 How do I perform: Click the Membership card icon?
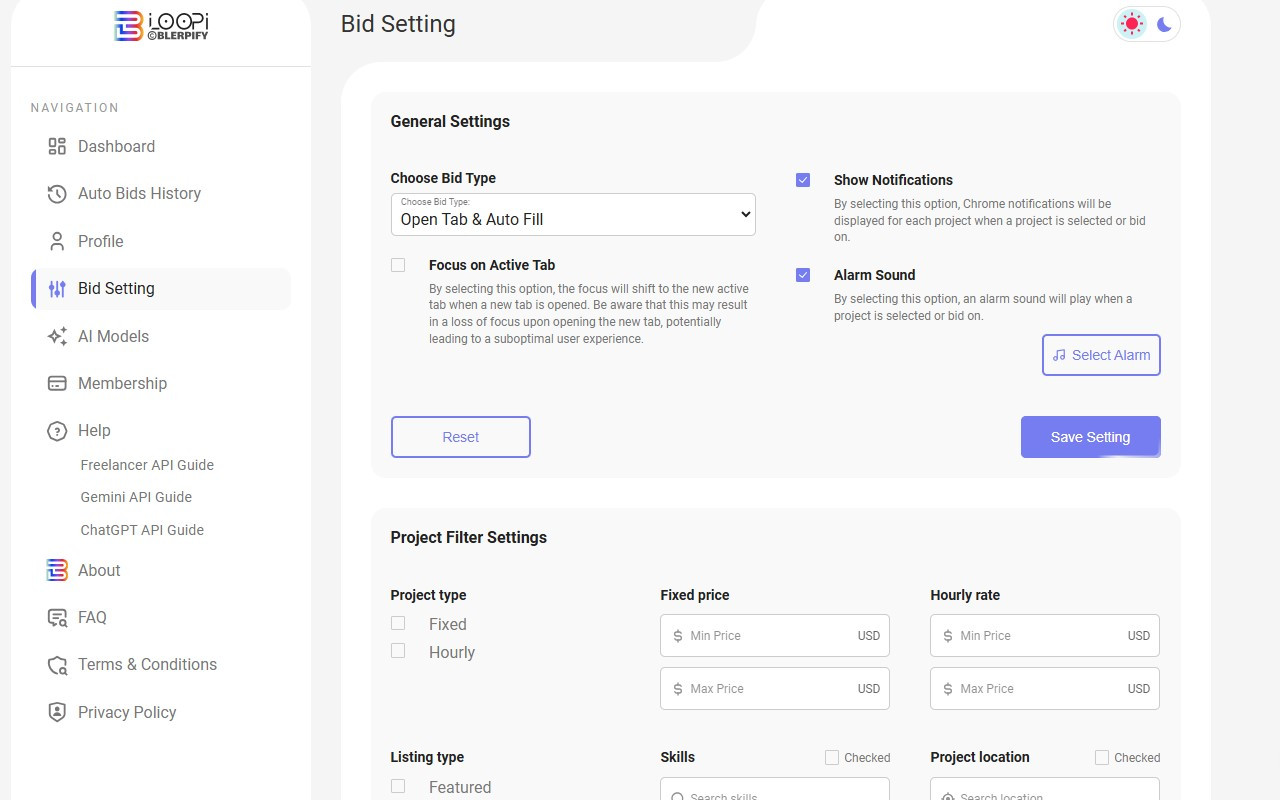click(x=57, y=383)
